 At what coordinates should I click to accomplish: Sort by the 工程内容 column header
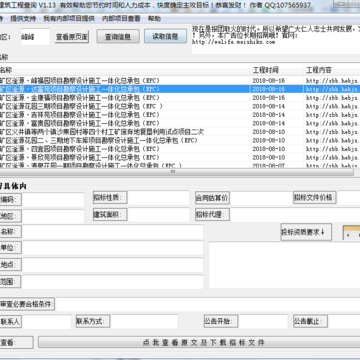tap(332, 70)
